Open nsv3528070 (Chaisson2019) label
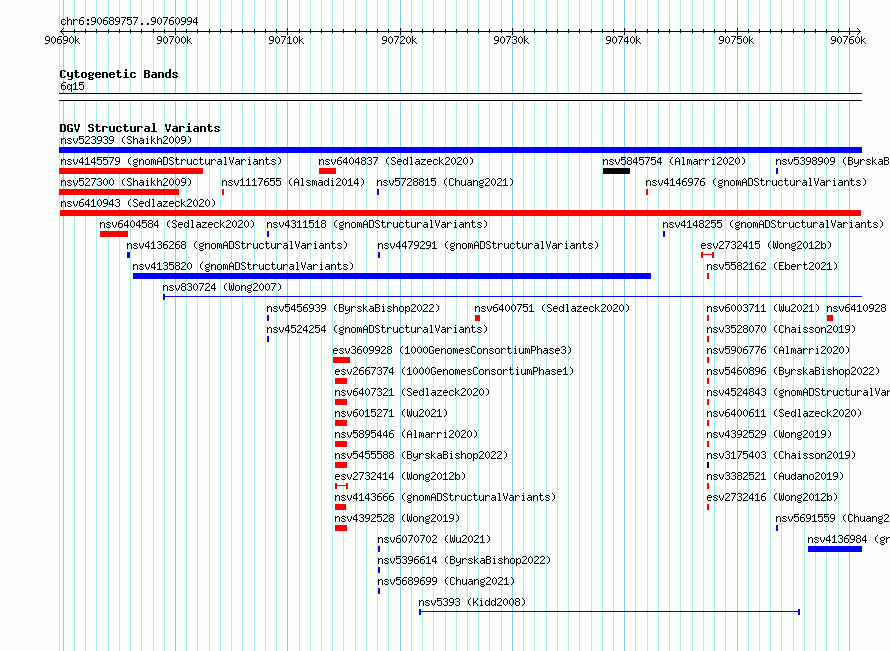The width and height of the screenshot is (890, 651). [x=781, y=329]
